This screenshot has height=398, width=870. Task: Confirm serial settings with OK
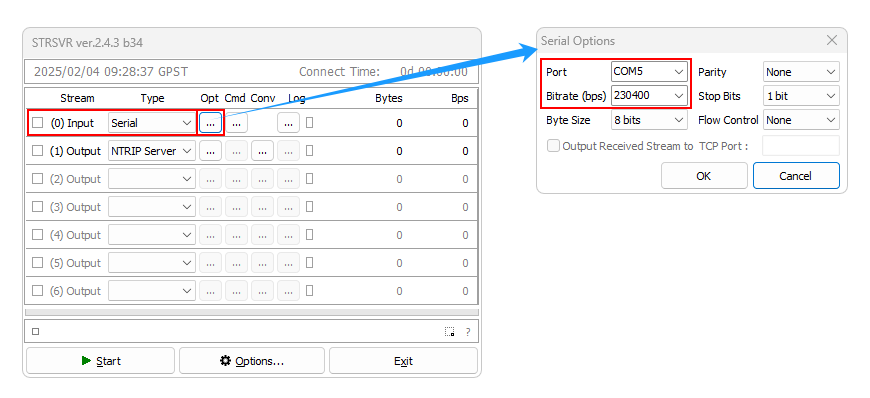tap(704, 175)
